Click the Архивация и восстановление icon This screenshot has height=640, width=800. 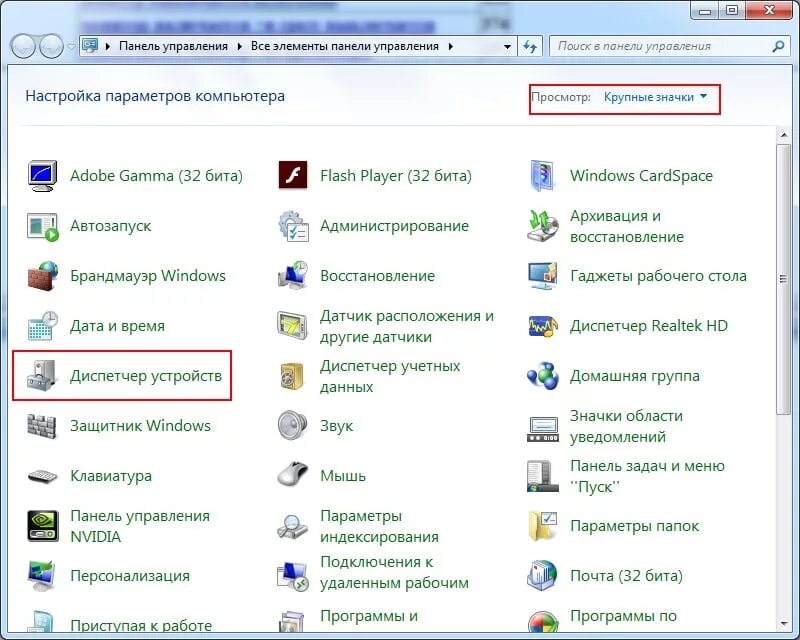542,226
